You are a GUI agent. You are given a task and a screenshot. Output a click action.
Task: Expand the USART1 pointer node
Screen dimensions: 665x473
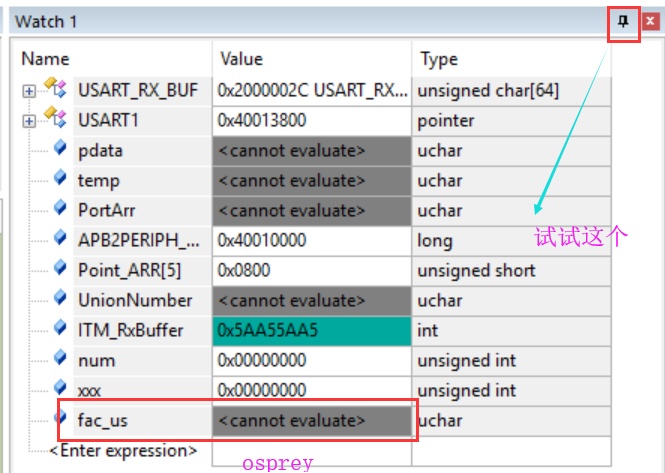pyautogui.click(x=29, y=121)
